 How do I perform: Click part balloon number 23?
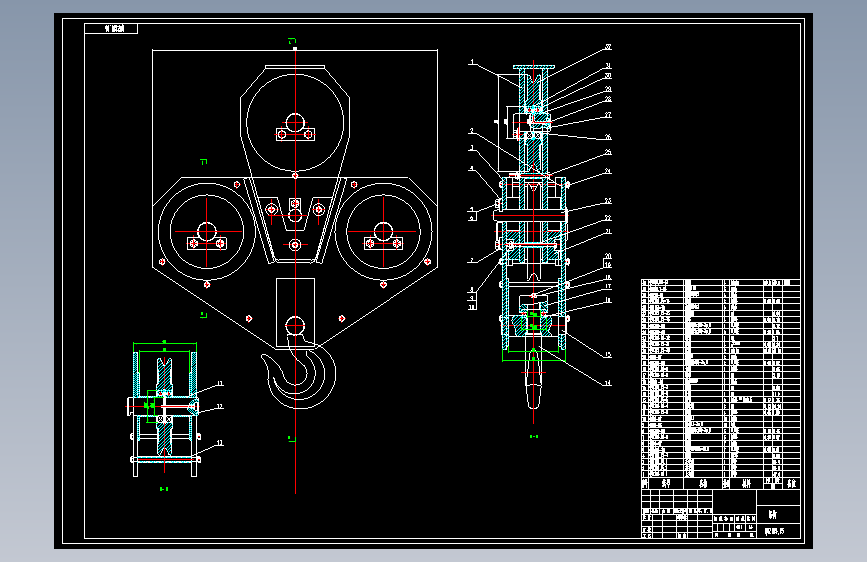608,201
